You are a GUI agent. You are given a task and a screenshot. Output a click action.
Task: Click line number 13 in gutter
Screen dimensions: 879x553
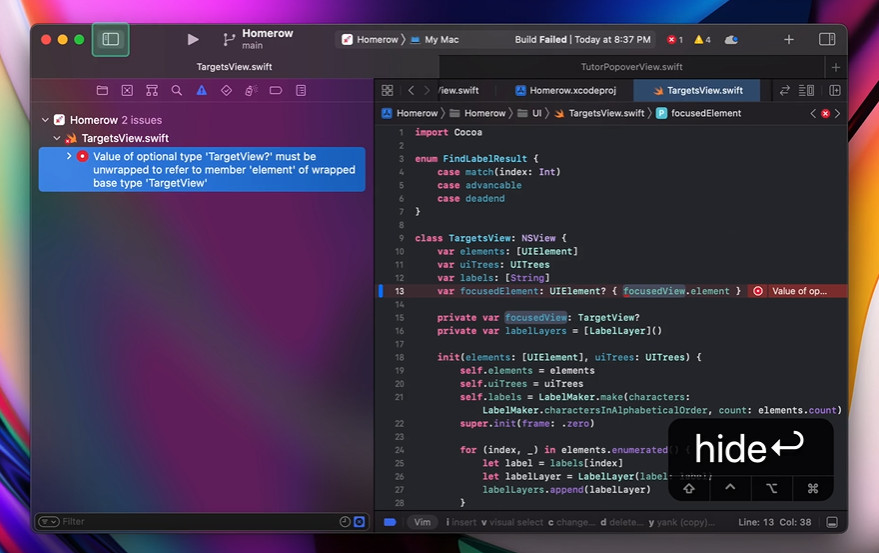[399, 291]
